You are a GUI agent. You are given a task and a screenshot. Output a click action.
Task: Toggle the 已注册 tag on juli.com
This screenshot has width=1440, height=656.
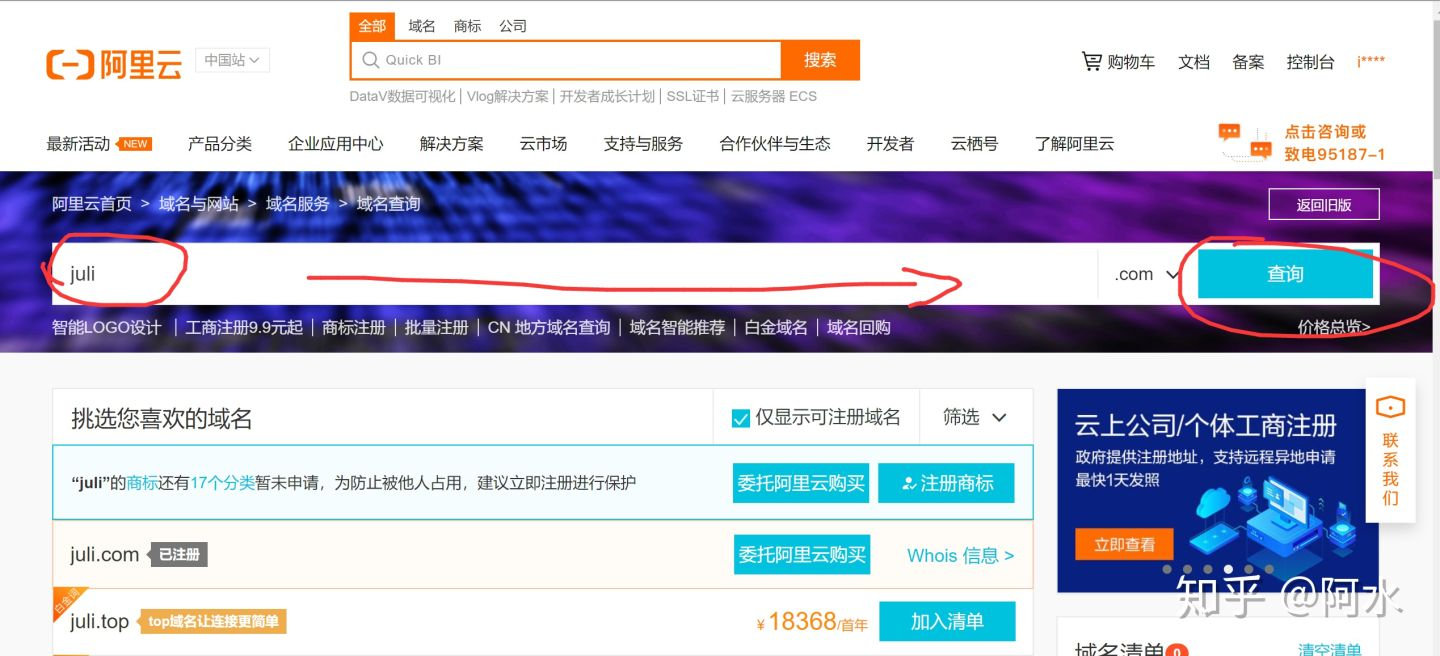tap(178, 555)
